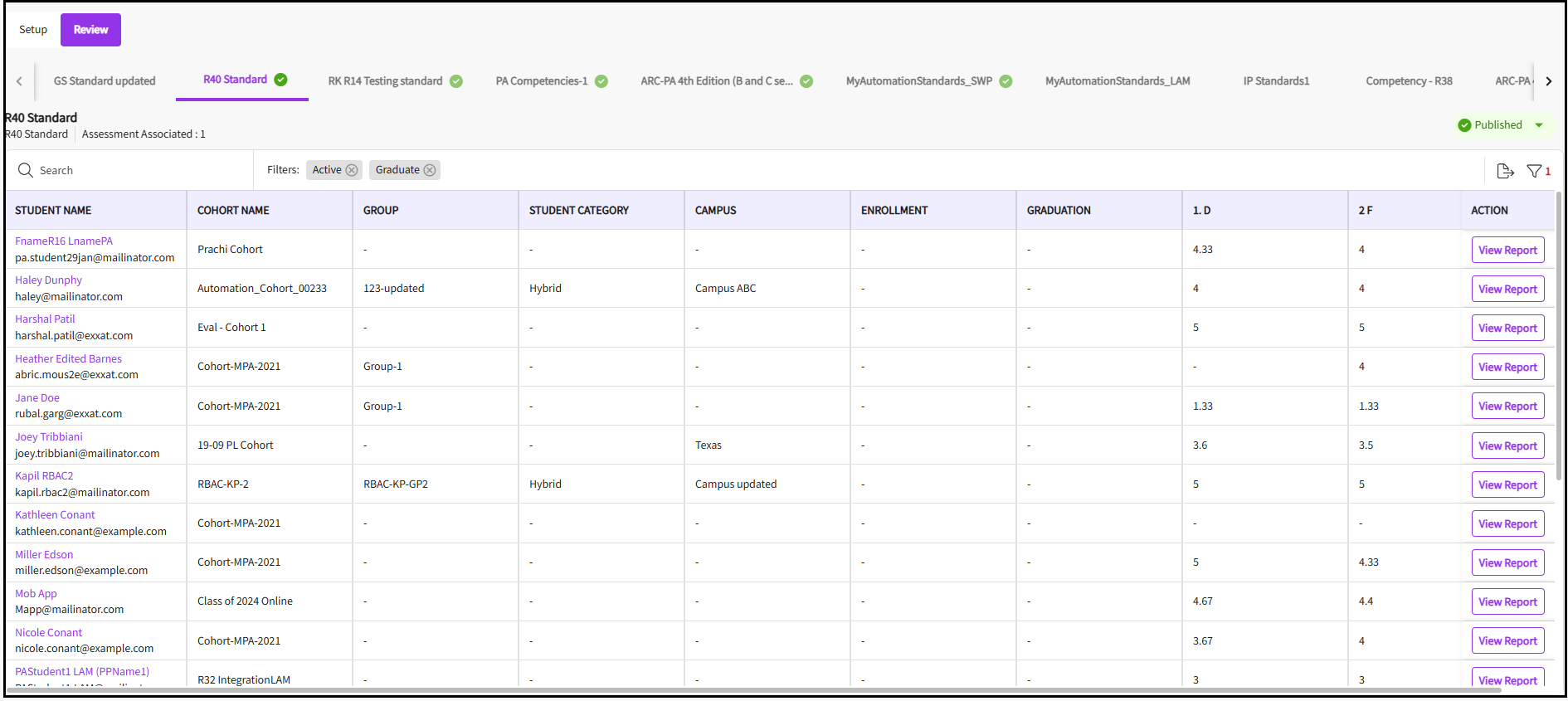View Report for Joey Tribbiani
This screenshot has width=1568, height=701.
(1507, 446)
